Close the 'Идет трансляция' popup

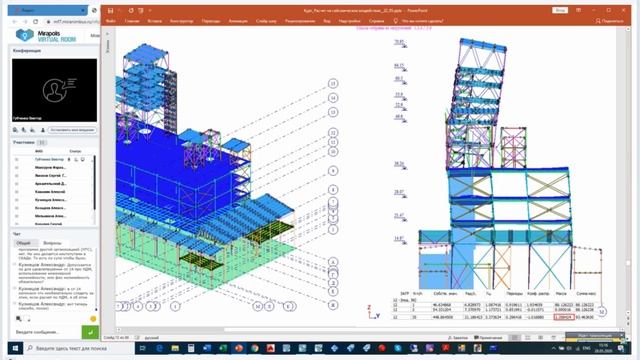tap(621, 335)
